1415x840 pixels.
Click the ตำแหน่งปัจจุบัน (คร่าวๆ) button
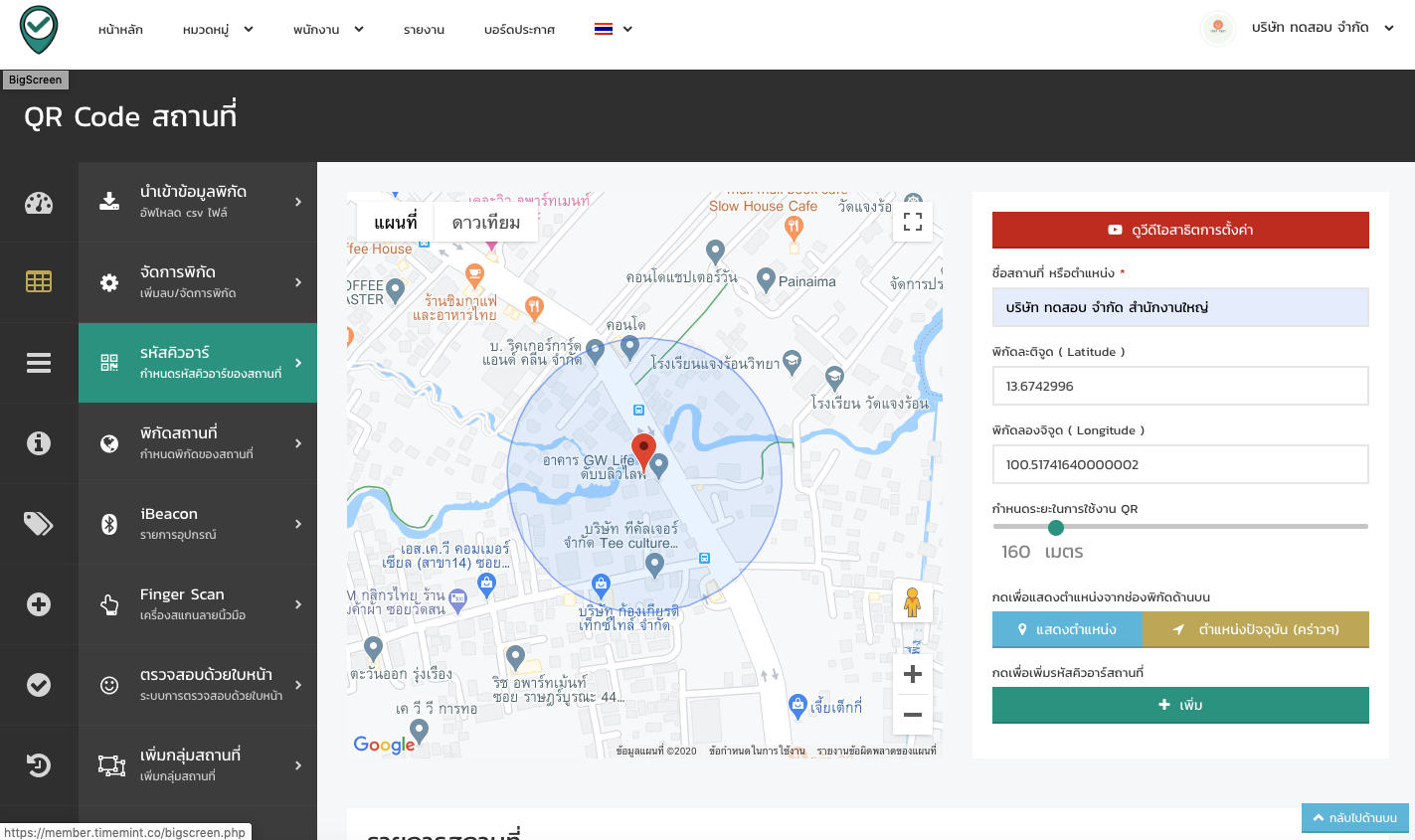tap(1256, 629)
